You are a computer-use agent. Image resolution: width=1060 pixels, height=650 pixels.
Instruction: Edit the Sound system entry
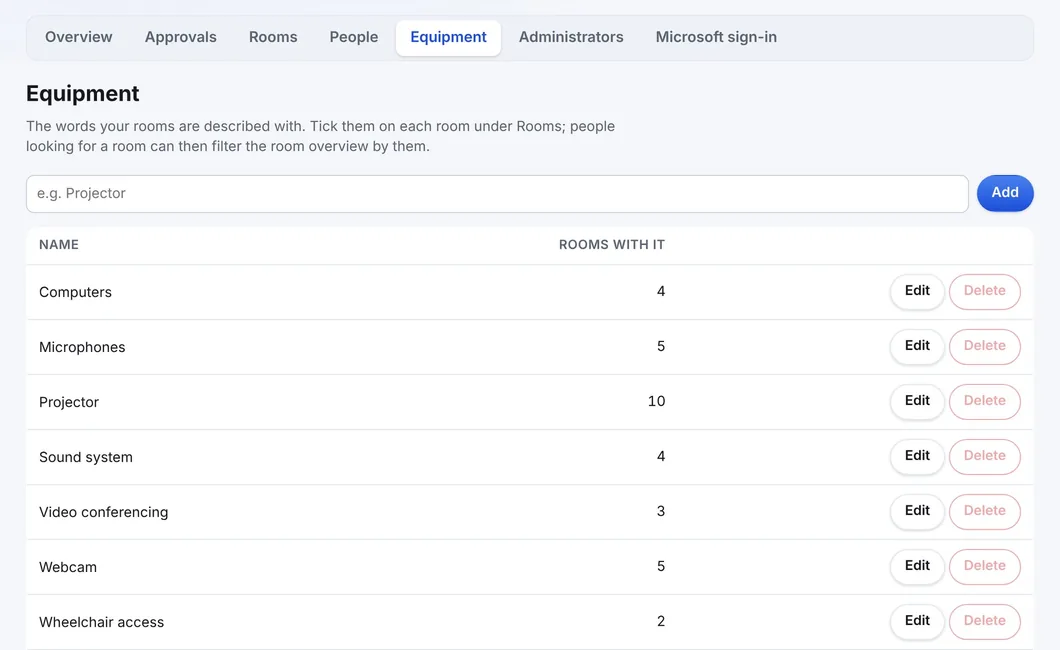[917, 456]
